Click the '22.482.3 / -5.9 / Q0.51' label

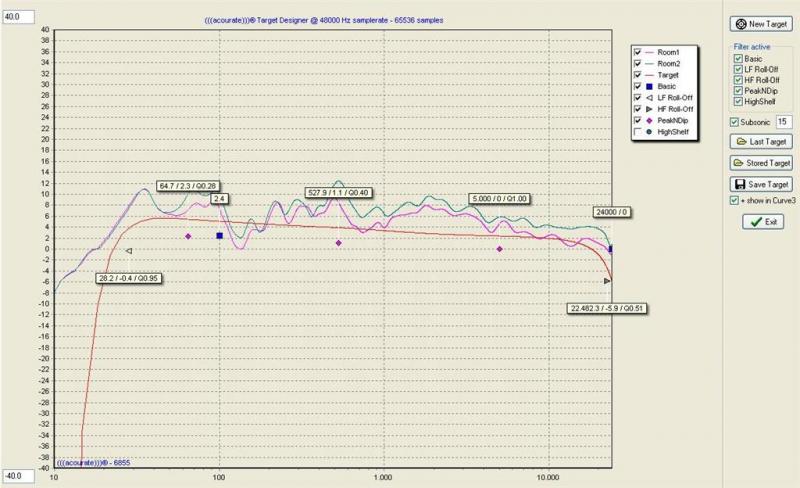[607, 308]
